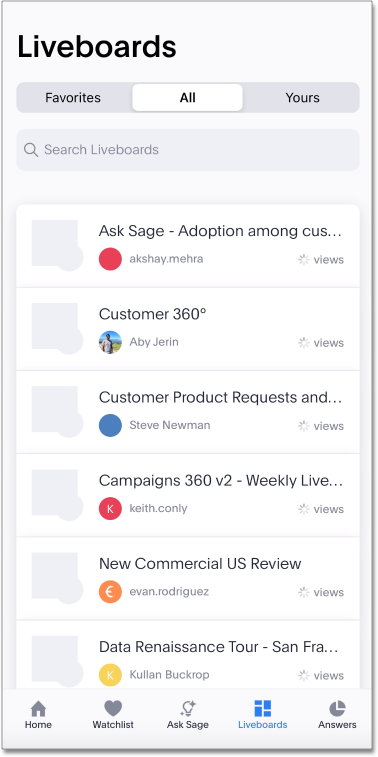The height and width of the screenshot is (757, 378).
Task: Open 'Data Renaissance Tour - San Fra…' title
Action: pos(219,646)
